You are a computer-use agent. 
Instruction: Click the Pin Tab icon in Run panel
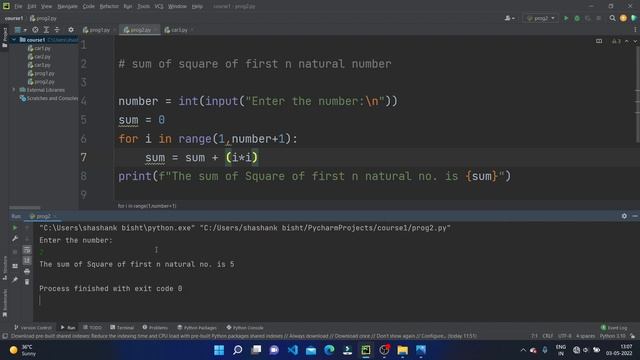point(15,280)
